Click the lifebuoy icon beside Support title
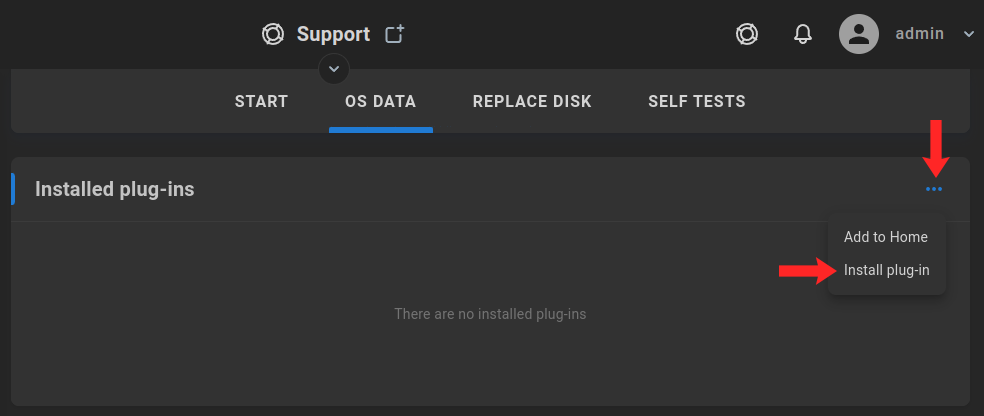The image size is (984, 416). [x=273, y=34]
